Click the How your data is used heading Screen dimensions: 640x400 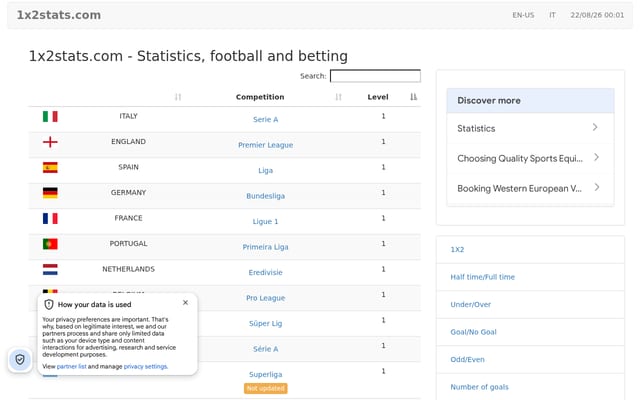coord(94,304)
